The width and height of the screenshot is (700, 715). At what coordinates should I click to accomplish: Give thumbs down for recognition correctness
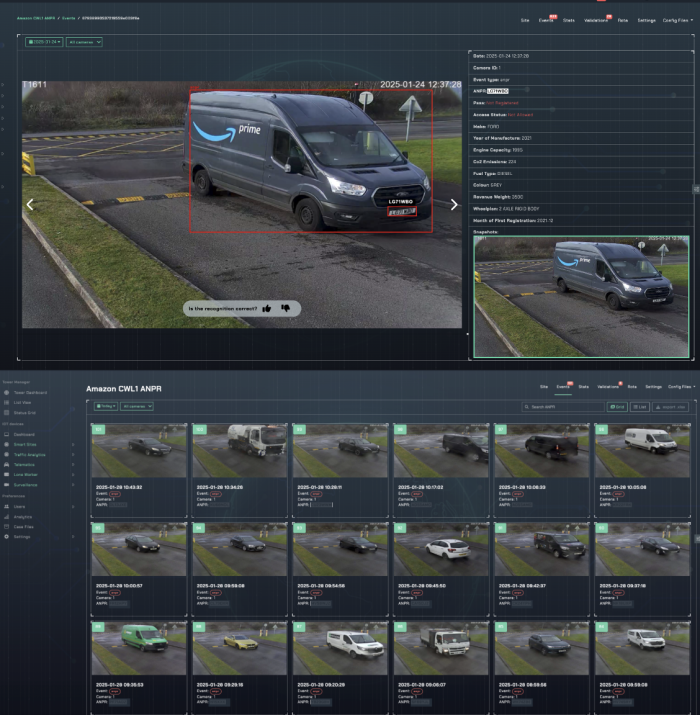[x=285, y=309]
